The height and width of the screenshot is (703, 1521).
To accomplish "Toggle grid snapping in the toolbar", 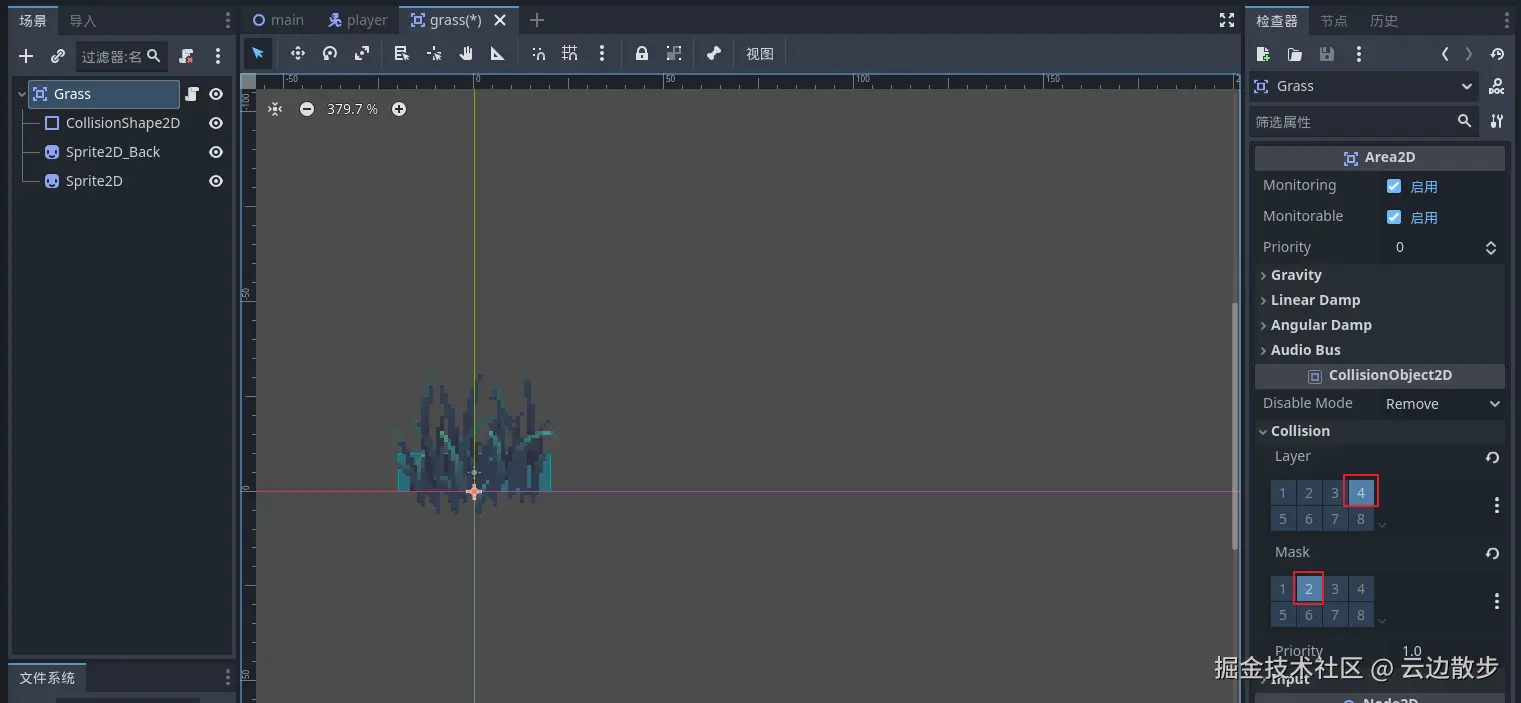I will tap(570, 54).
